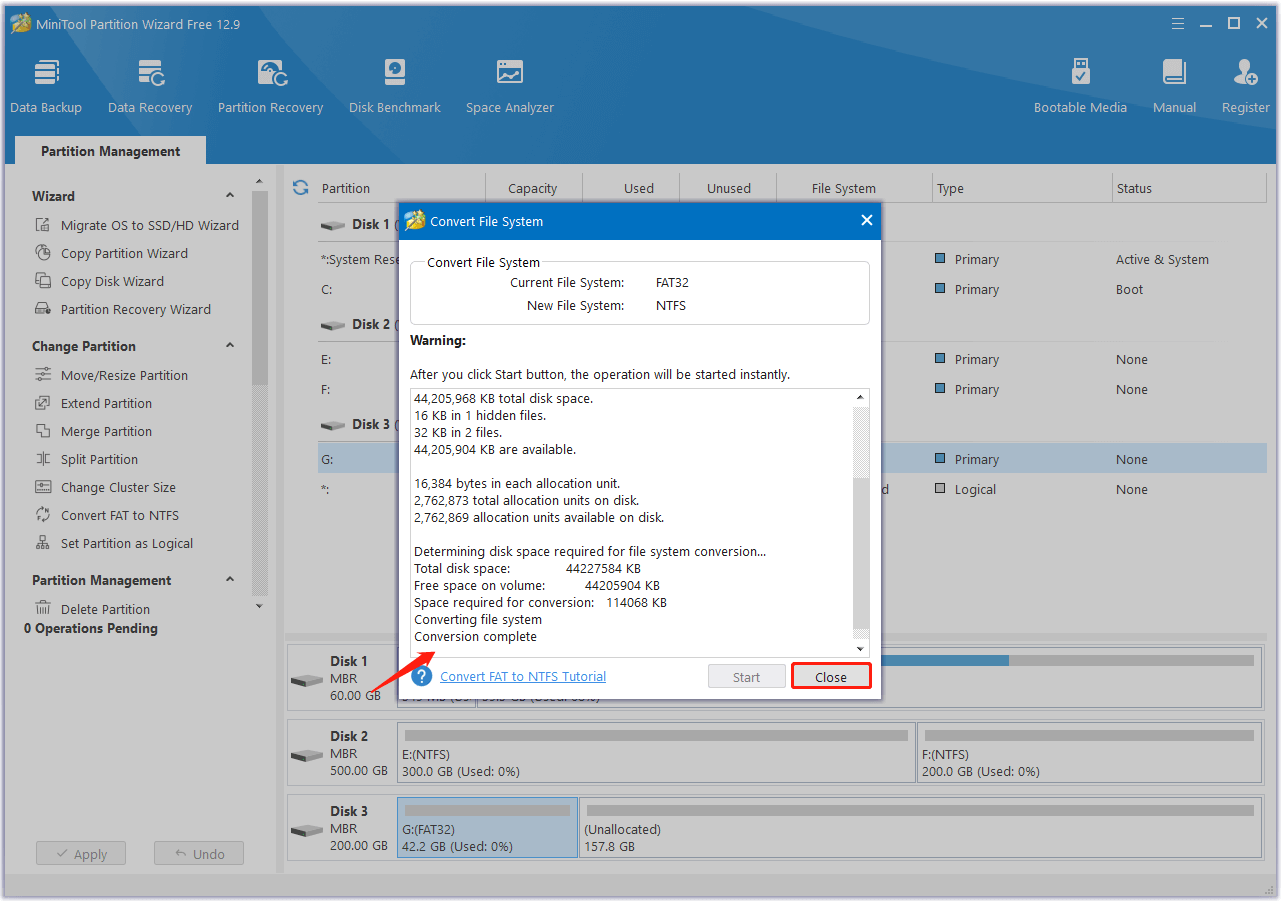Select the E: partition row
The image size is (1283, 902).
pyautogui.click(x=792, y=359)
